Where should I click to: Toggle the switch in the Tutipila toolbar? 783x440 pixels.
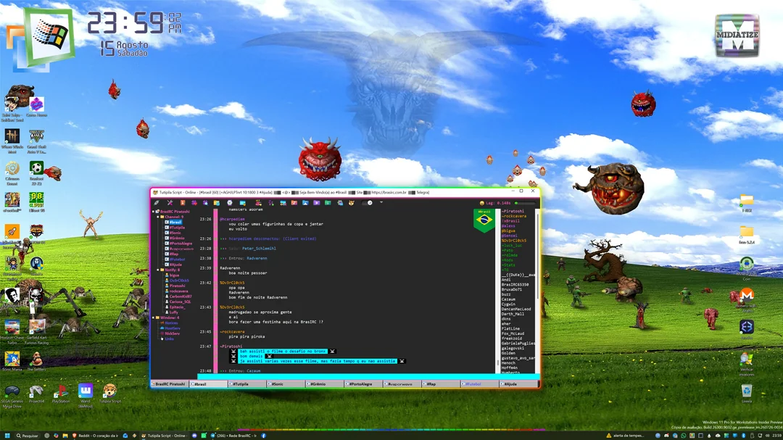(367, 203)
